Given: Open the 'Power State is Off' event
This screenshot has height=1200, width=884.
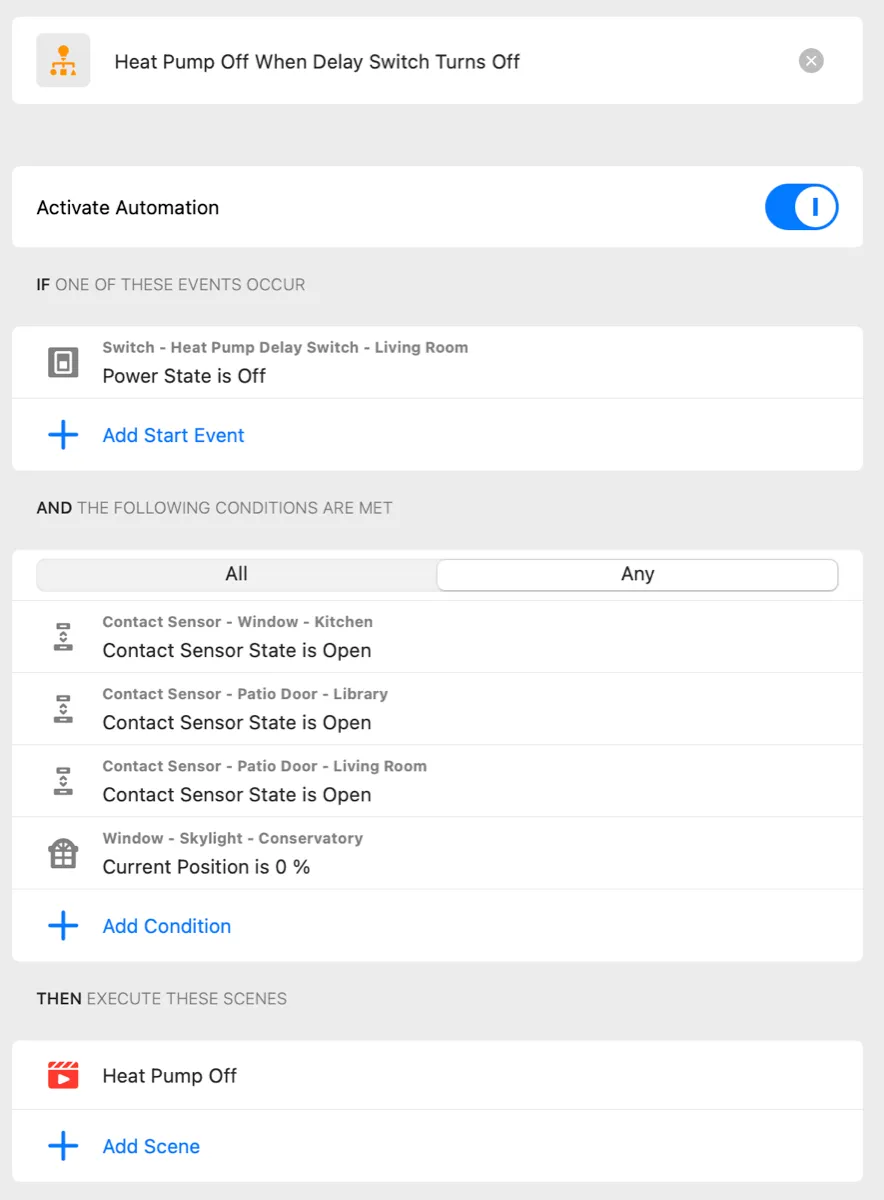Looking at the screenshot, I should click(437, 362).
